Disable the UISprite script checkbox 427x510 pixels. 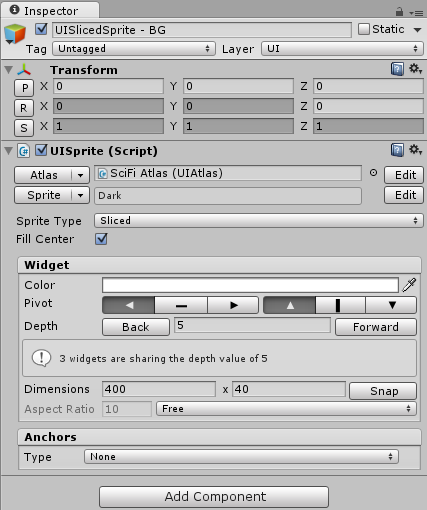[x=41, y=150]
